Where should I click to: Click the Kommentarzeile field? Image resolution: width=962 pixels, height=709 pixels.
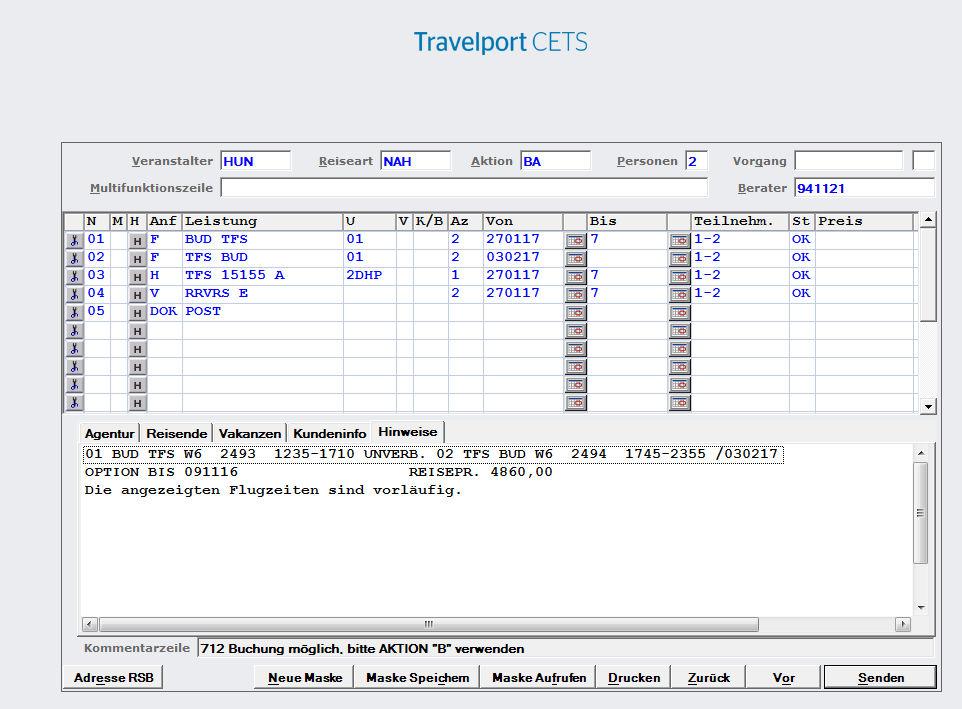(x=565, y=648)
